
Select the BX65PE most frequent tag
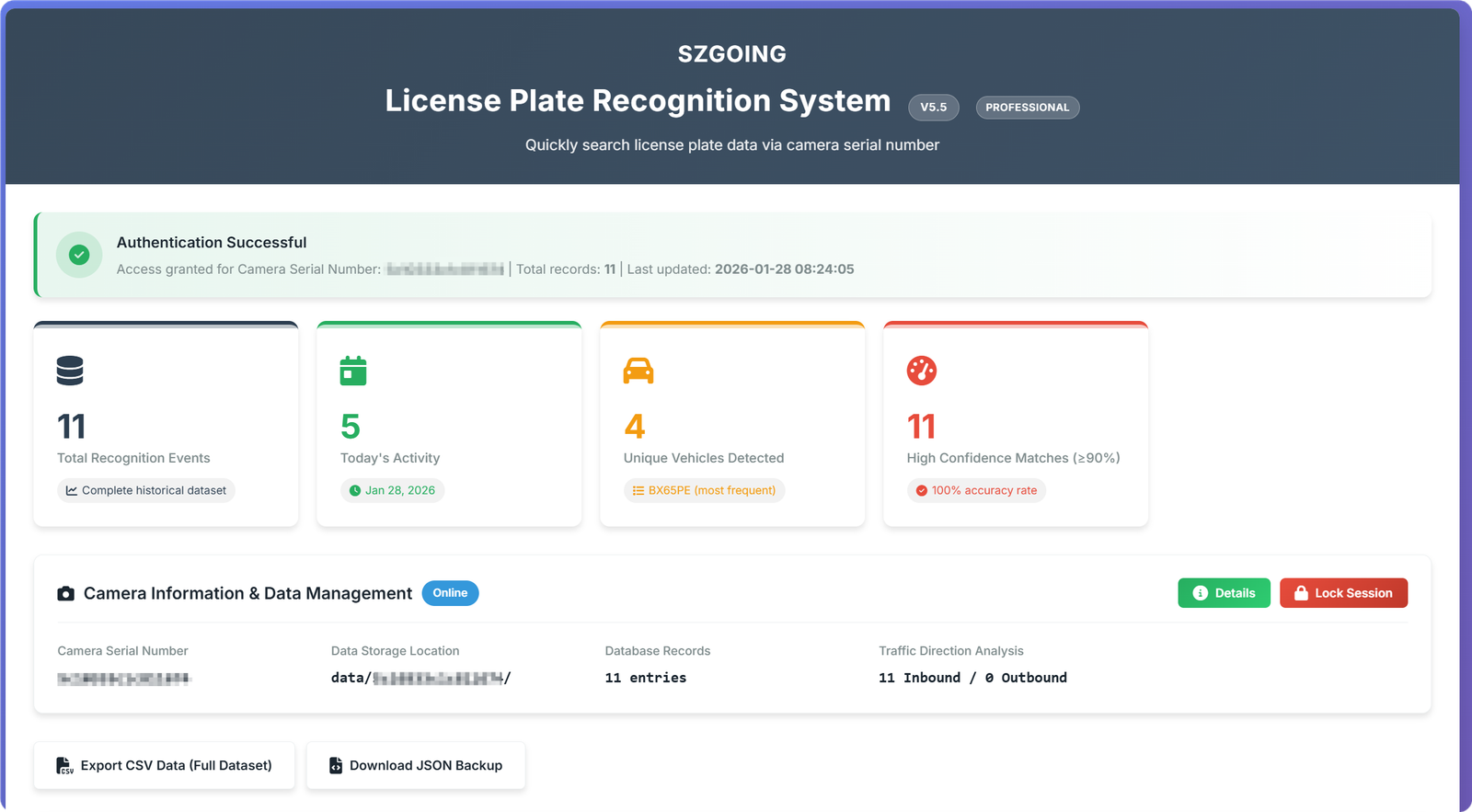704,490
